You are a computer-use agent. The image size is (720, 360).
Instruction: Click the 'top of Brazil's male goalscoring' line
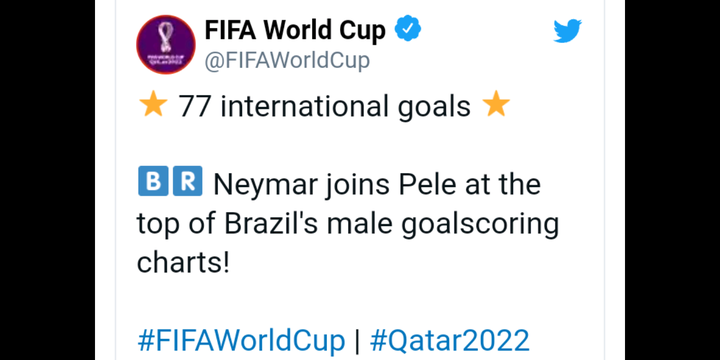348,225
